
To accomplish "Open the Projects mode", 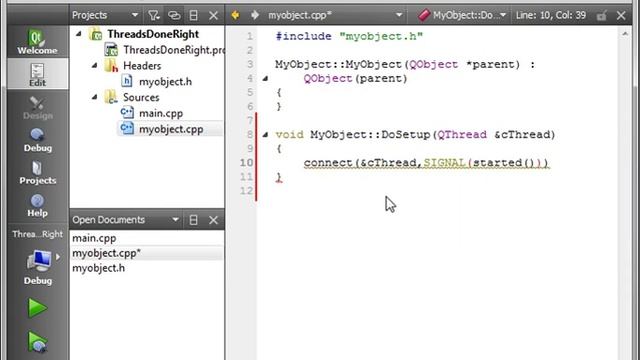I will pos(37,173).
